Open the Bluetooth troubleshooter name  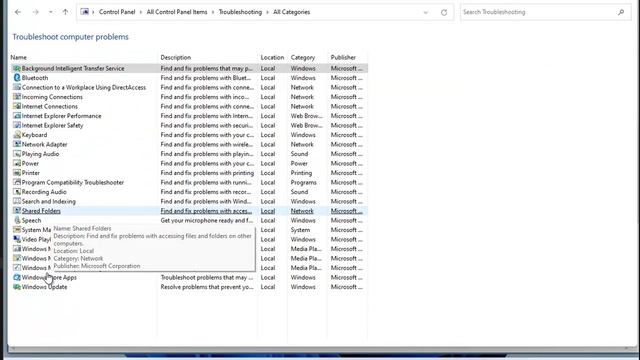[35, 78]
